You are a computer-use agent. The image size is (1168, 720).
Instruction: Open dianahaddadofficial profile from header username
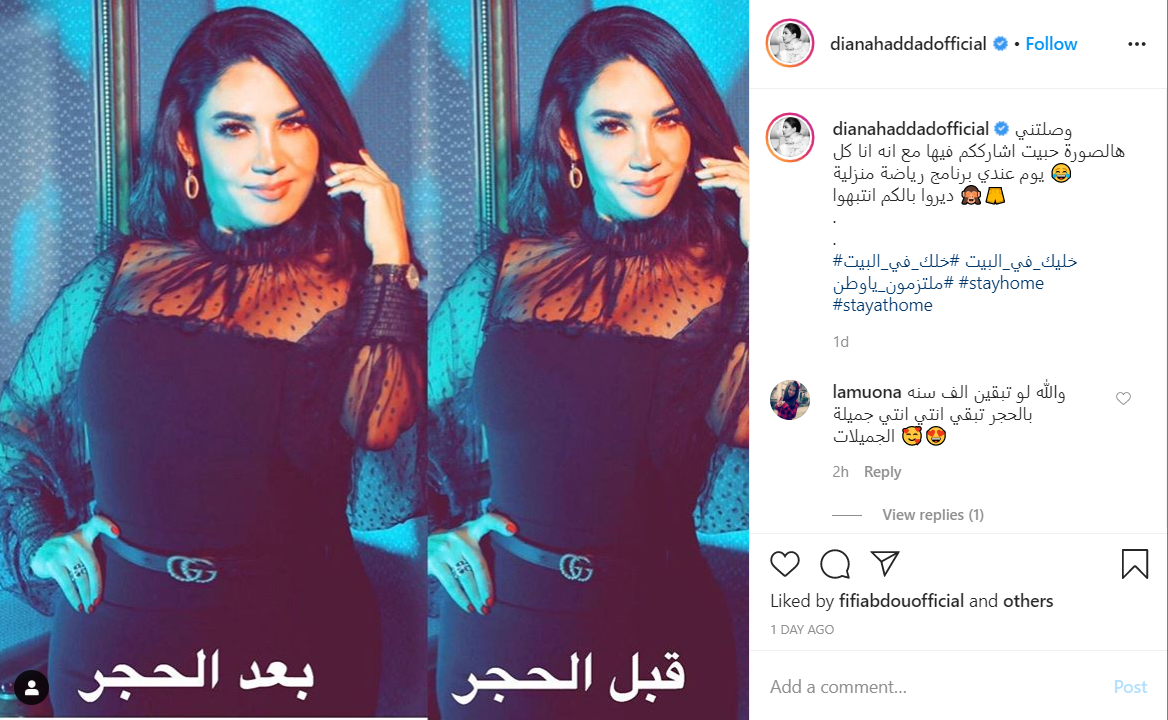[908, 44]
